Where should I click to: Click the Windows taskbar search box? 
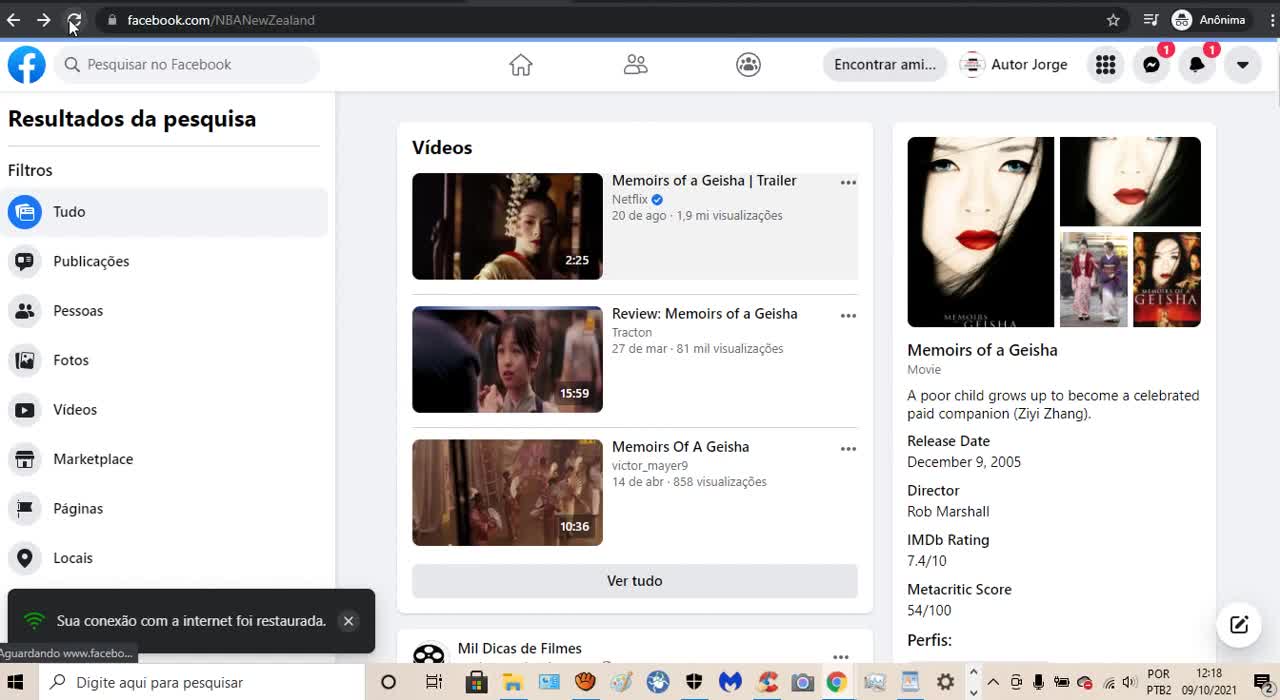[203, 682]
